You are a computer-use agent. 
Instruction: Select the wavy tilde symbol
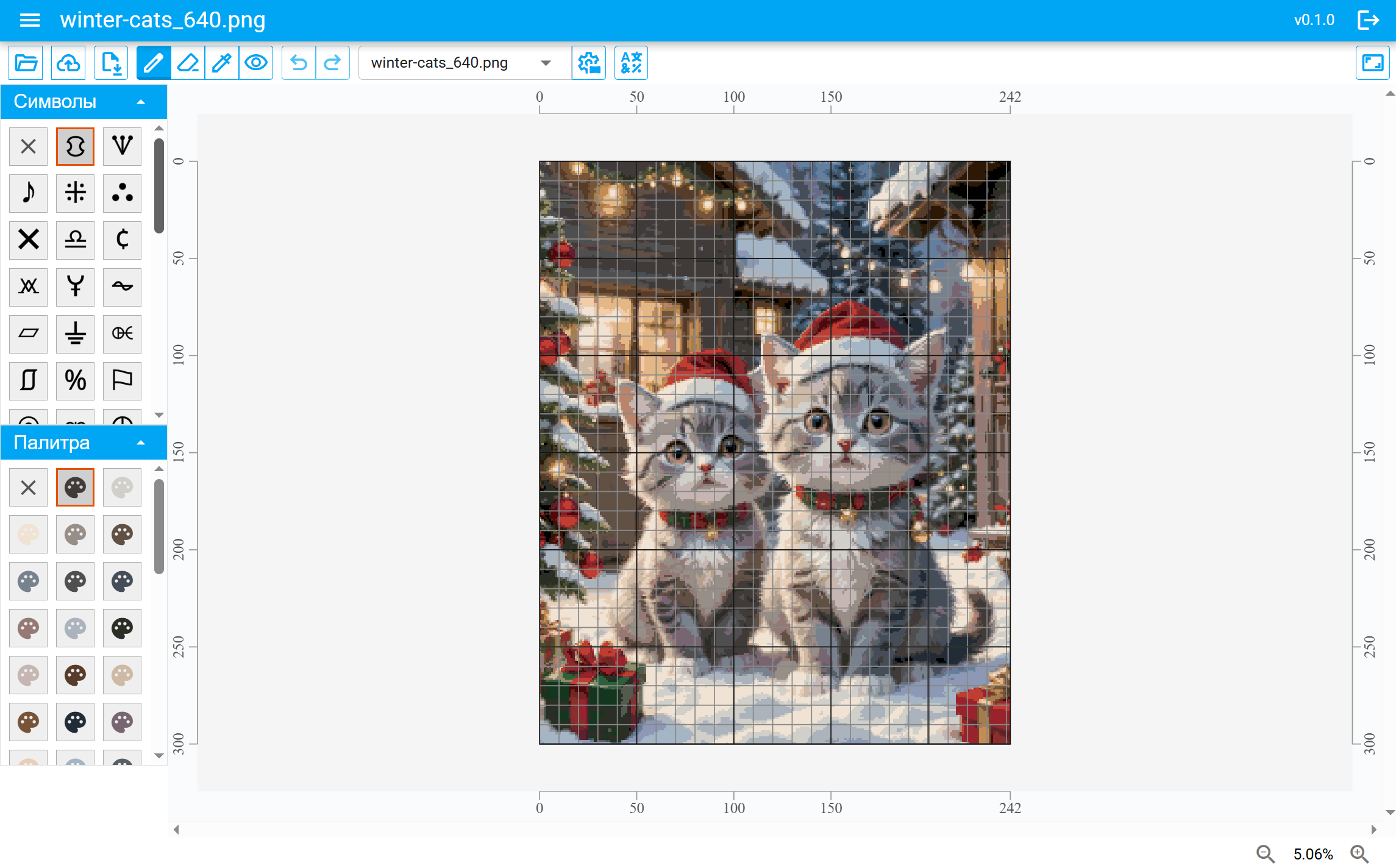tap(123, 287)
